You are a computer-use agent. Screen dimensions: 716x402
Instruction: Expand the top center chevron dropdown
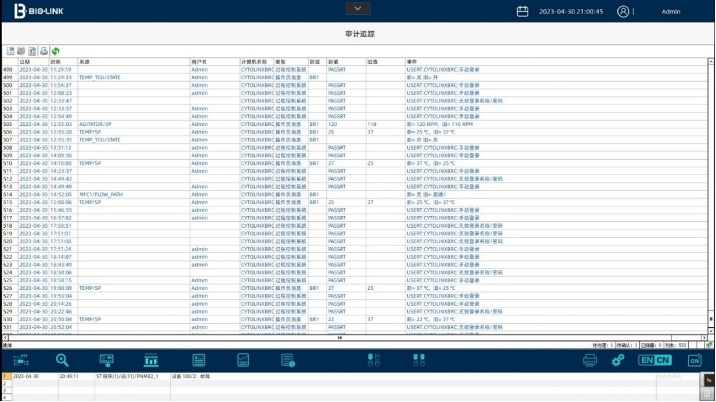[357, 8]
